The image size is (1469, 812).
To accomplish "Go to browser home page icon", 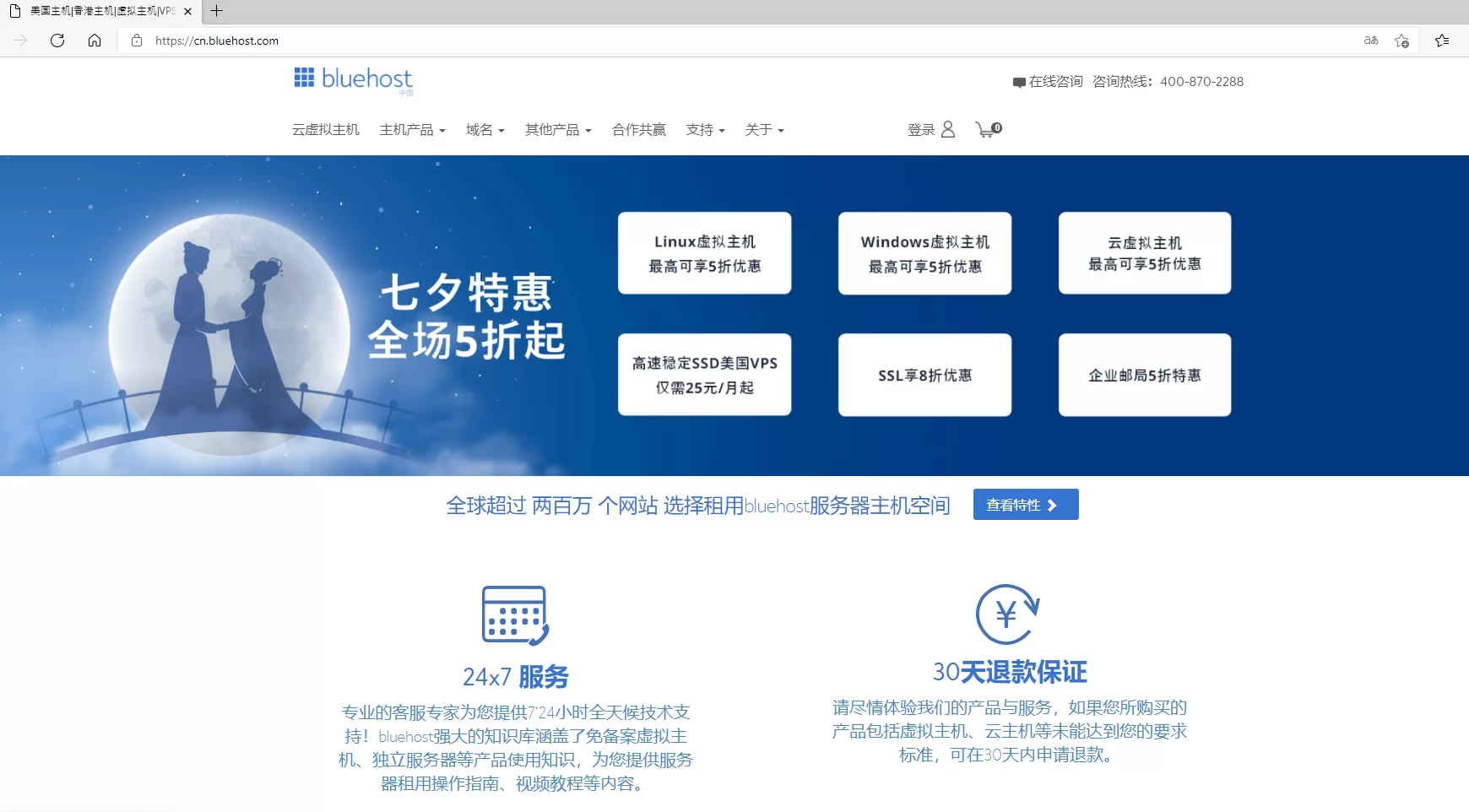I will click(95, 41).
